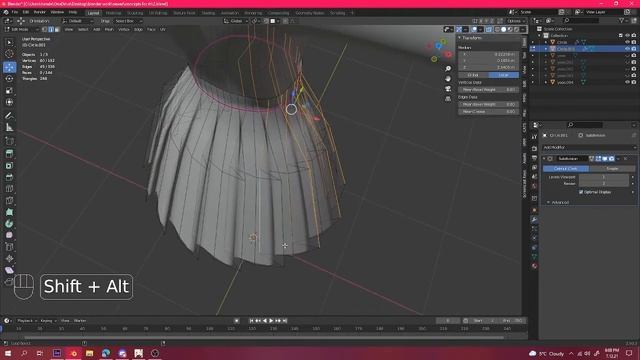Switch to the Sculpting workspace tab
This screenshot has width=640, height=360.
(135, 13)
